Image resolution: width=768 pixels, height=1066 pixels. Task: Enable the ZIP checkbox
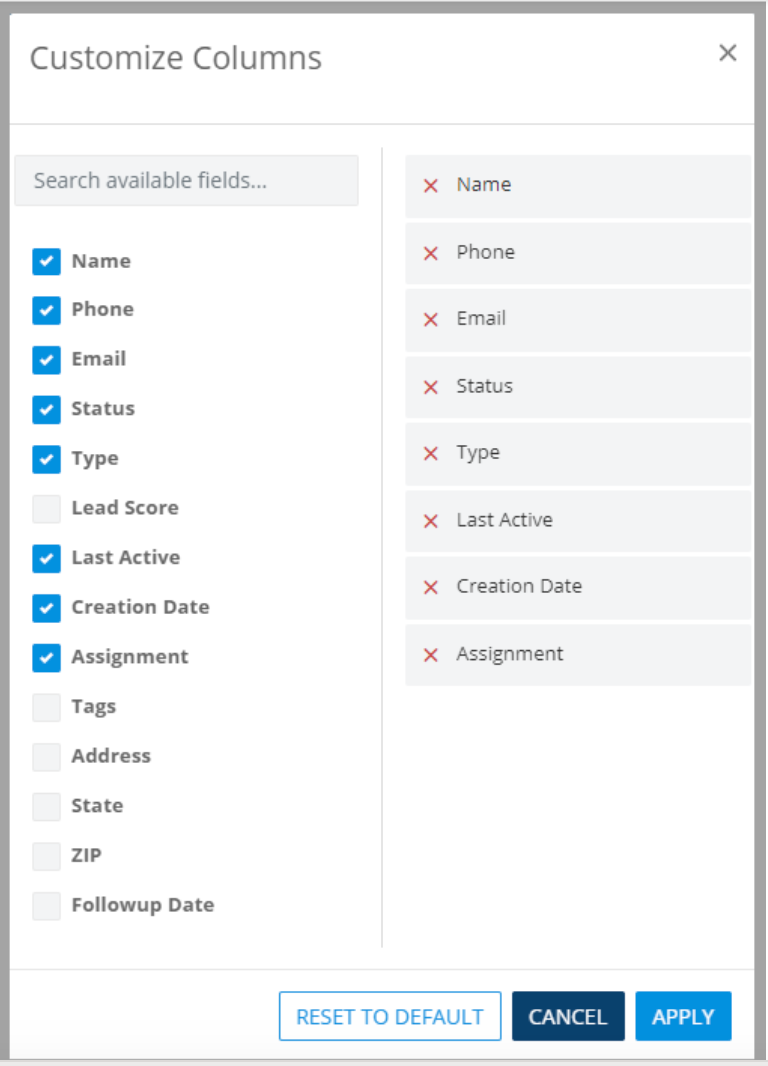46,857
